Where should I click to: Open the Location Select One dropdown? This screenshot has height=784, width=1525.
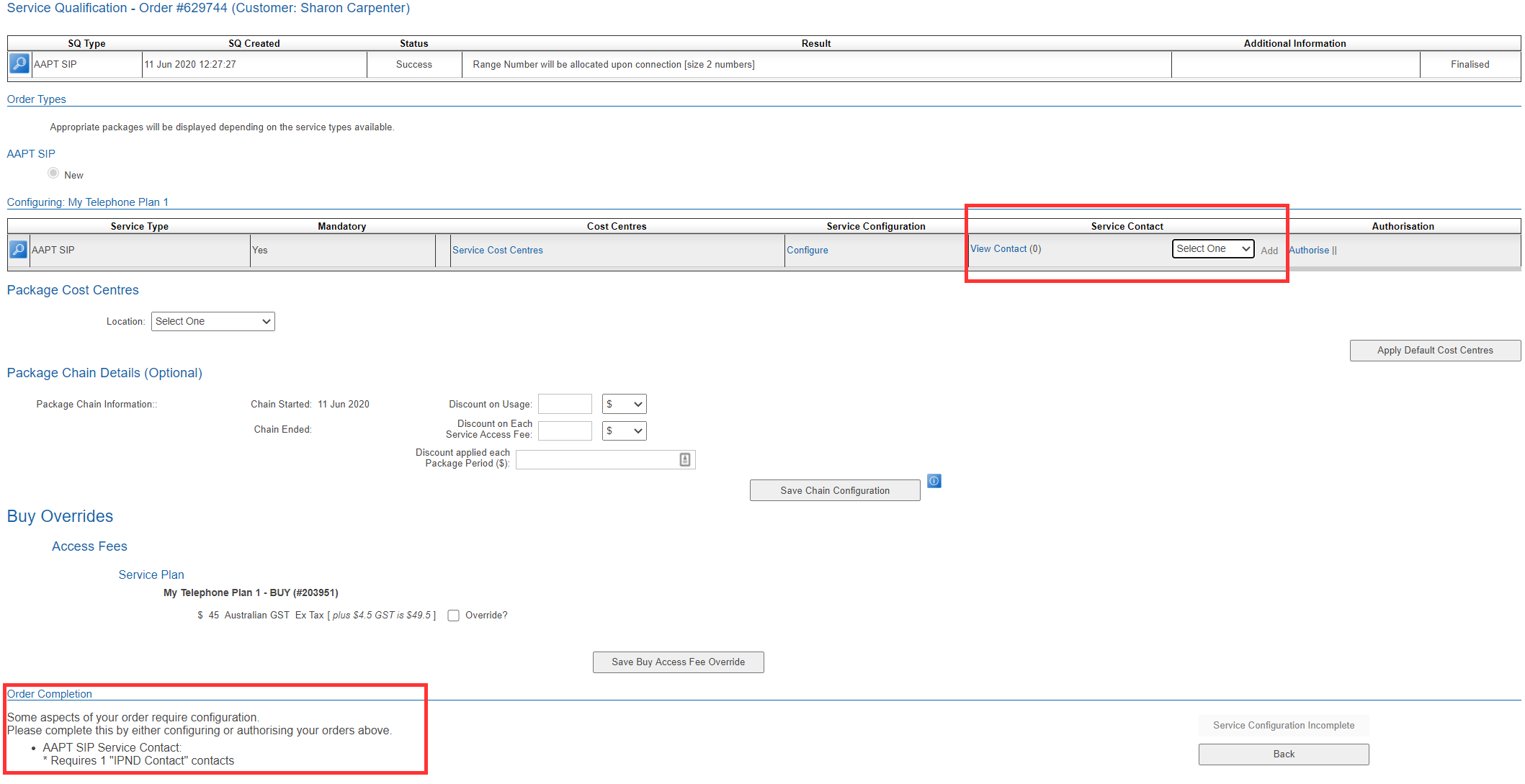point(213,321)
